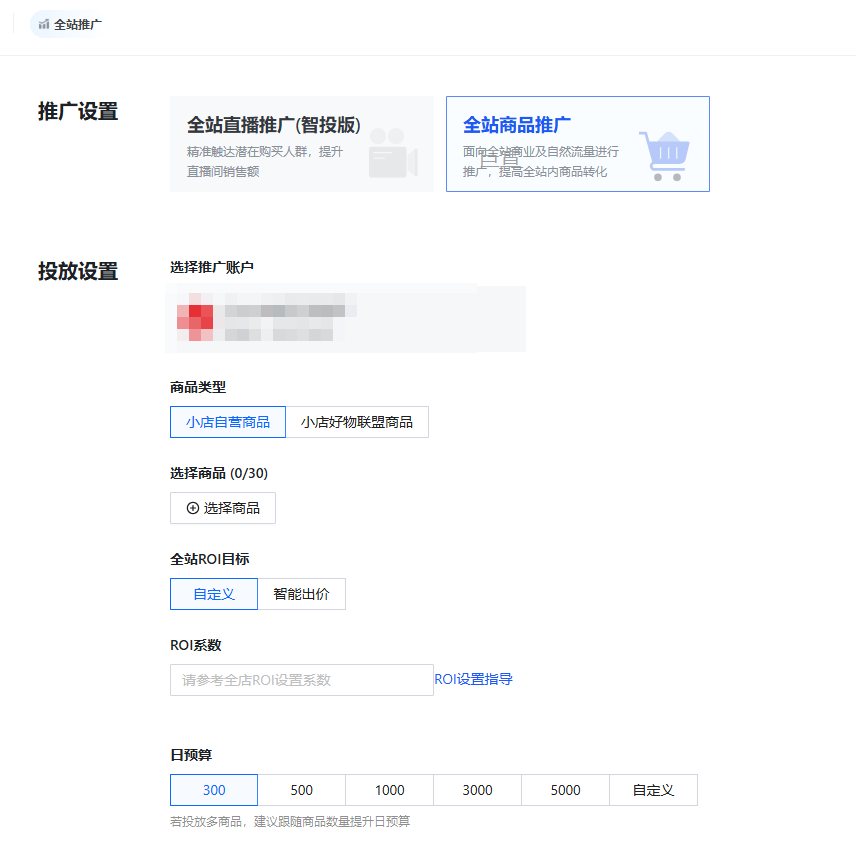The image size is (856, 854).
Task: Select daily budget 300
Action: (x=214, y=790)
